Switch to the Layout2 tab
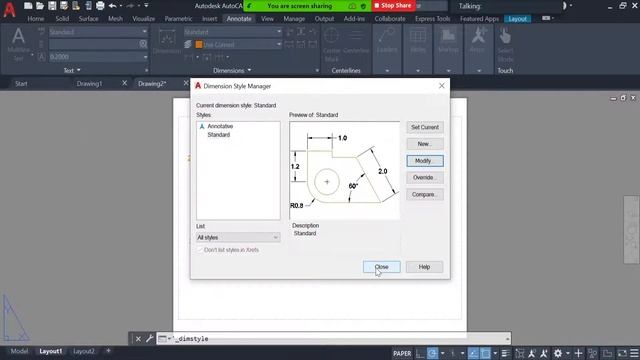640x360 pixels. point(84,351)
